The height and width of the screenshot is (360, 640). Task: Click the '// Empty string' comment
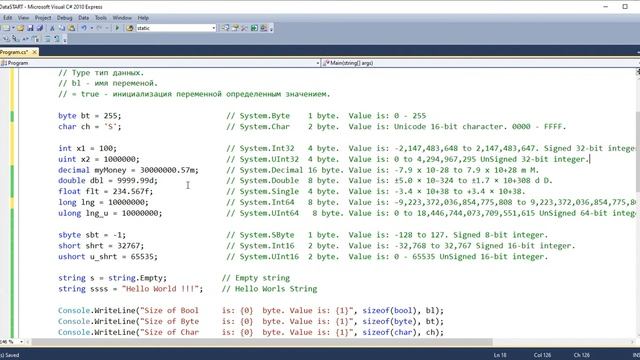pyautogui.click(x=256, y=278)
